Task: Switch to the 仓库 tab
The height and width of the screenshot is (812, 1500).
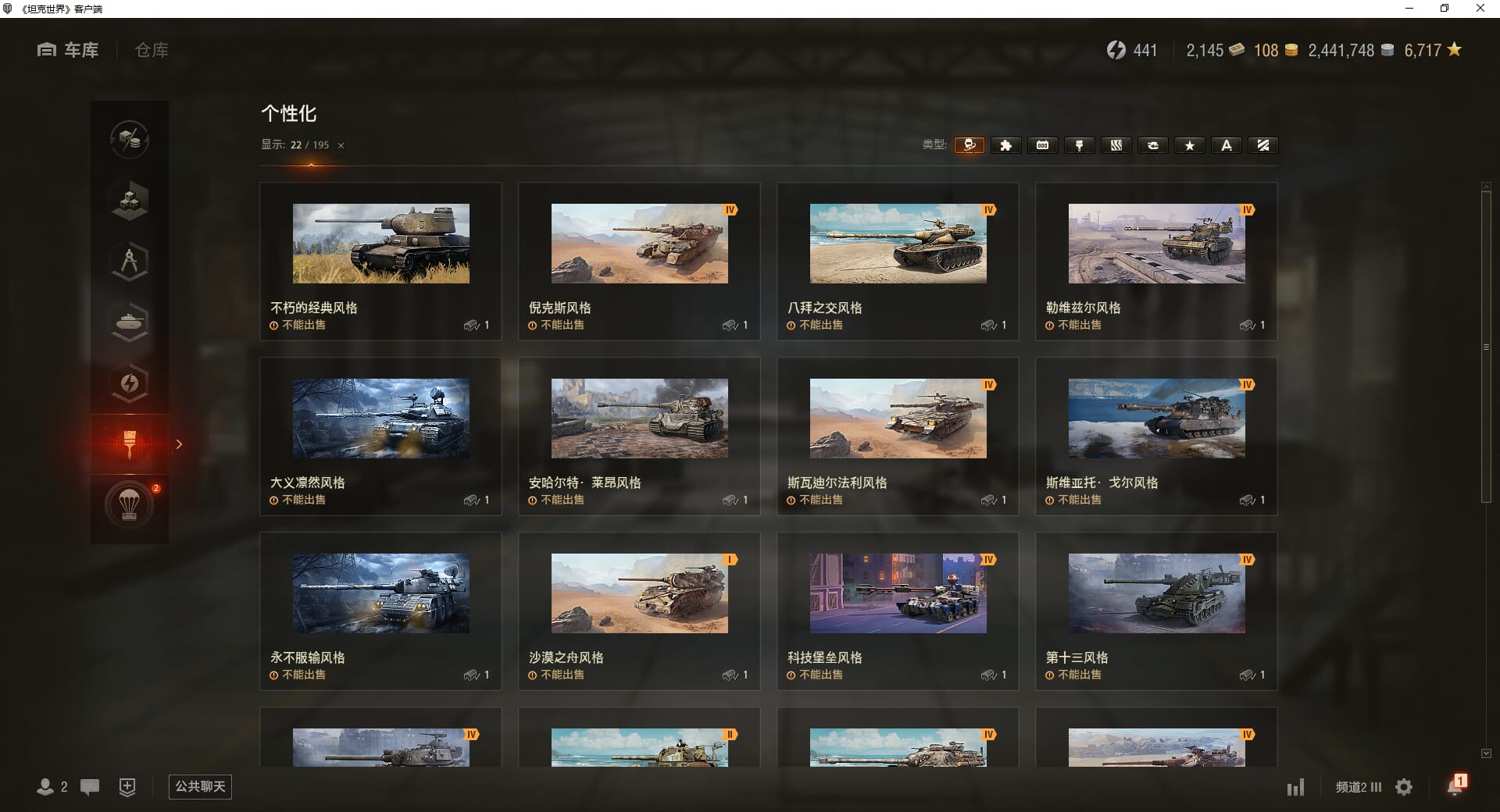Action: click(152, 50)
